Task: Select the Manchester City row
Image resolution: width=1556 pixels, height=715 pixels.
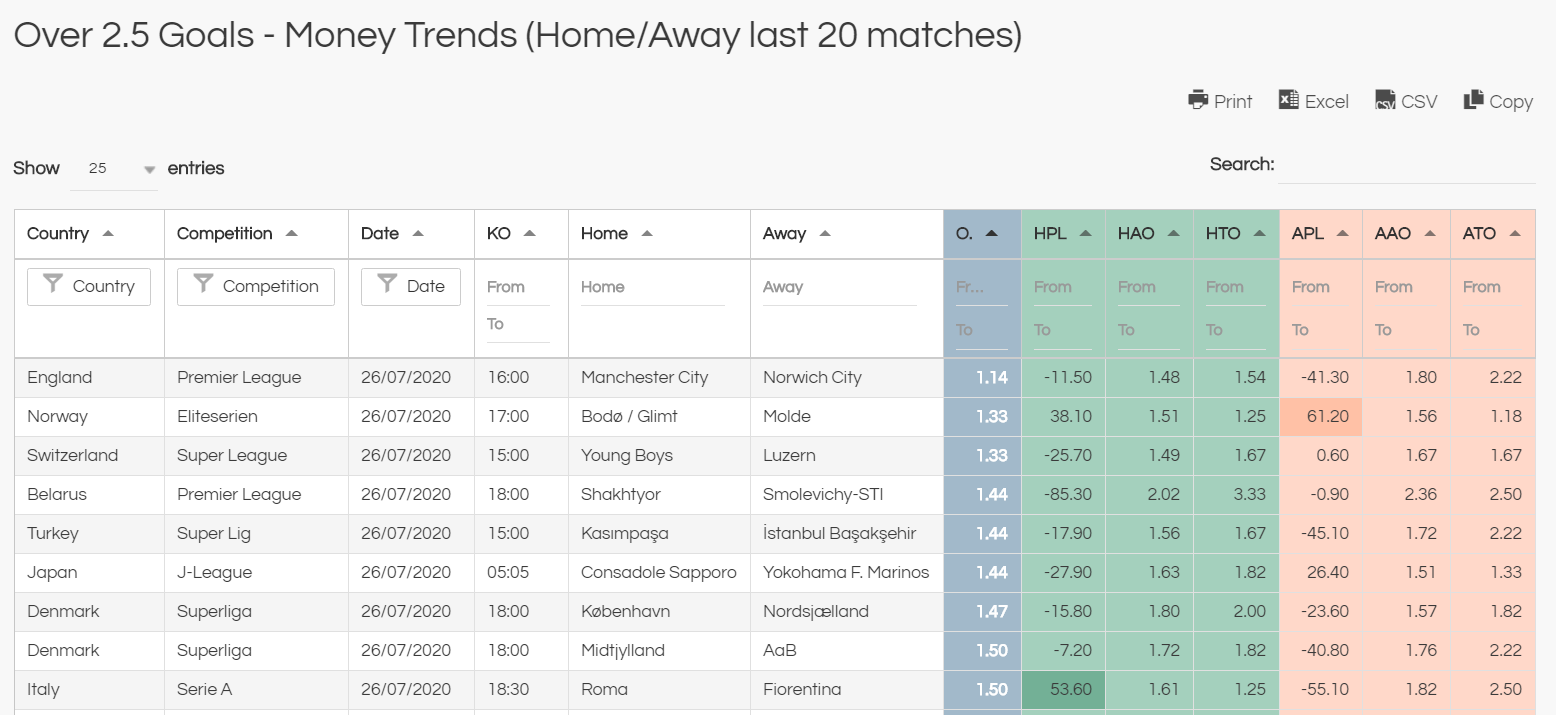Action: coord(775,378)
